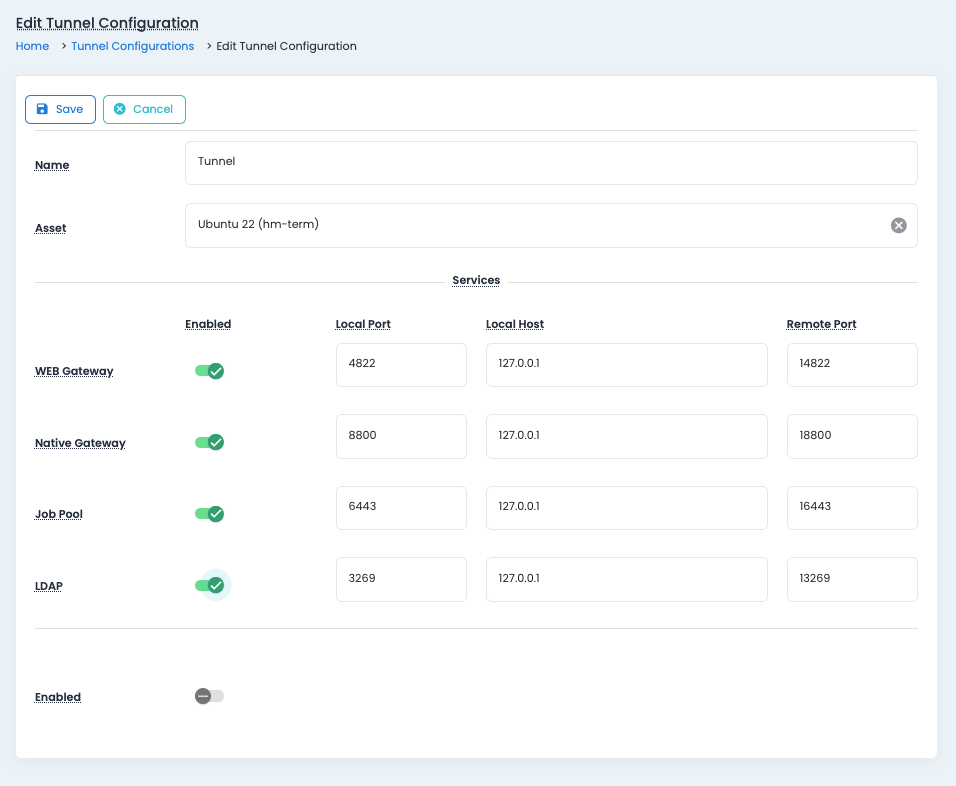Screen dimensions: 956x786
Task: Select the Native Gateway Local Host field
Action: point(626,436)
